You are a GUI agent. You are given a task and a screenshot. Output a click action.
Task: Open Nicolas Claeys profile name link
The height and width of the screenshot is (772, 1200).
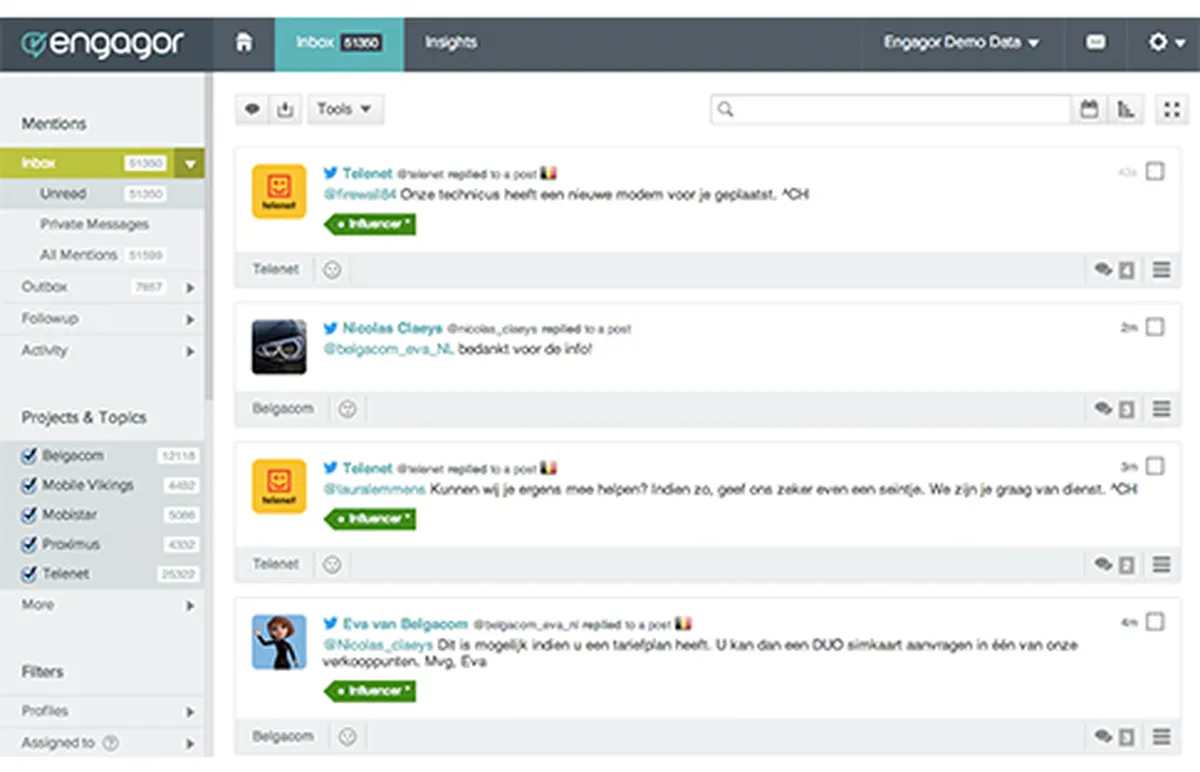pyautogui.click(x=392, y=328)
